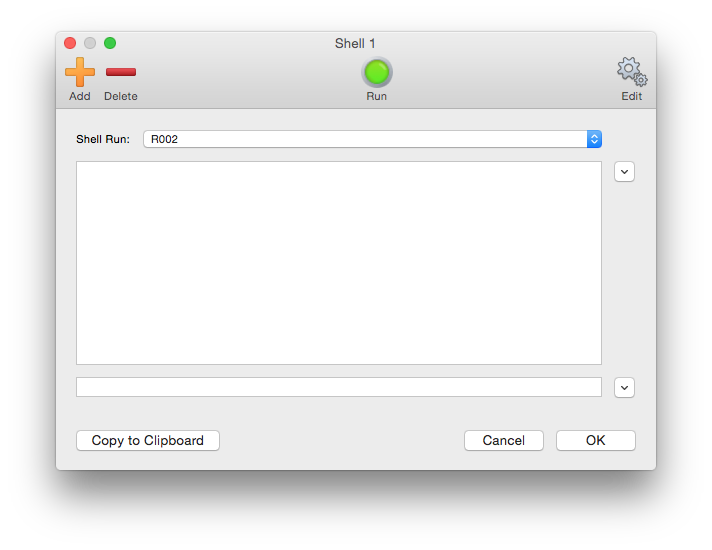Click the Cancel button
This screenshot has width=712, height=550.
point(504,440)
